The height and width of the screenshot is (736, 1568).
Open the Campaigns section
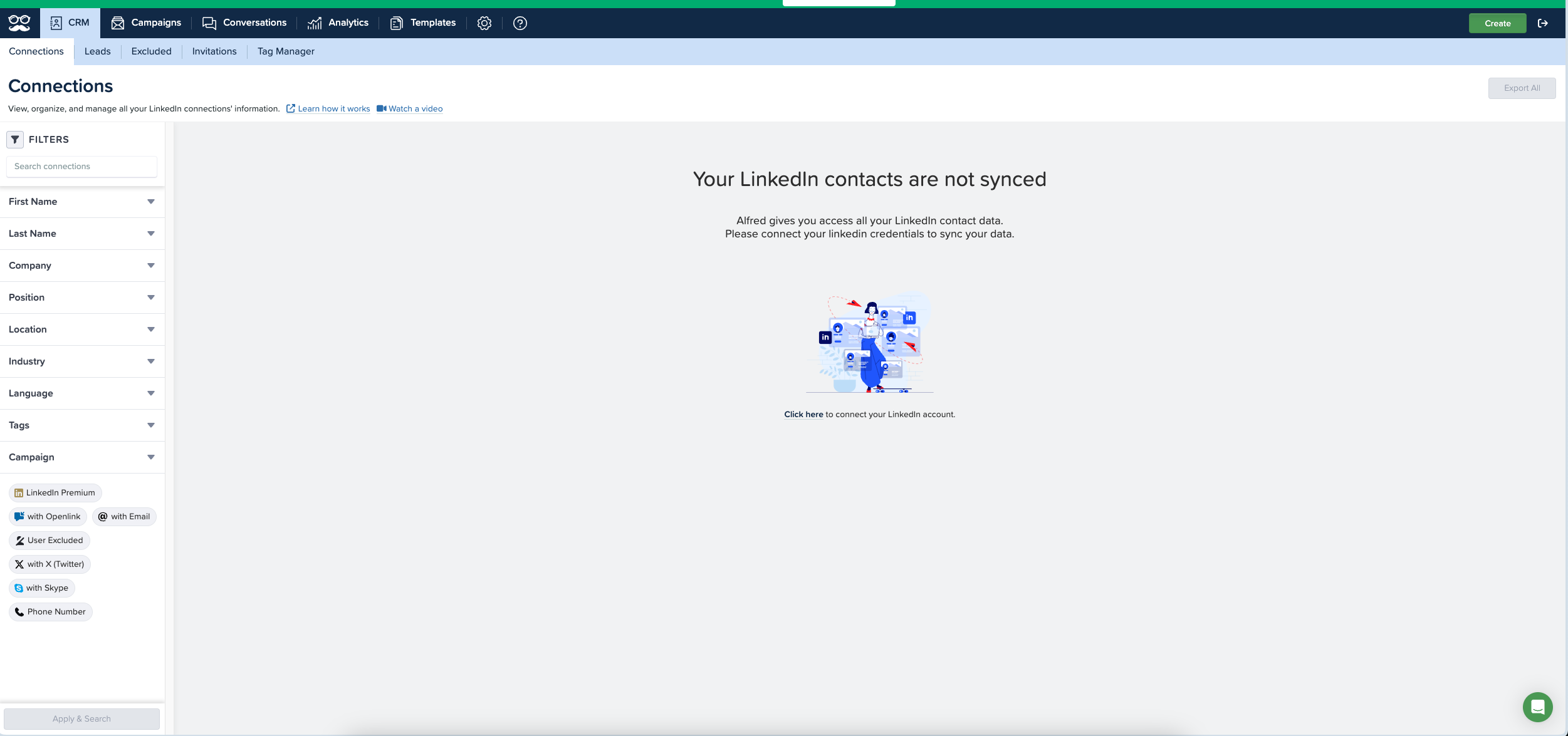(146, 23)
